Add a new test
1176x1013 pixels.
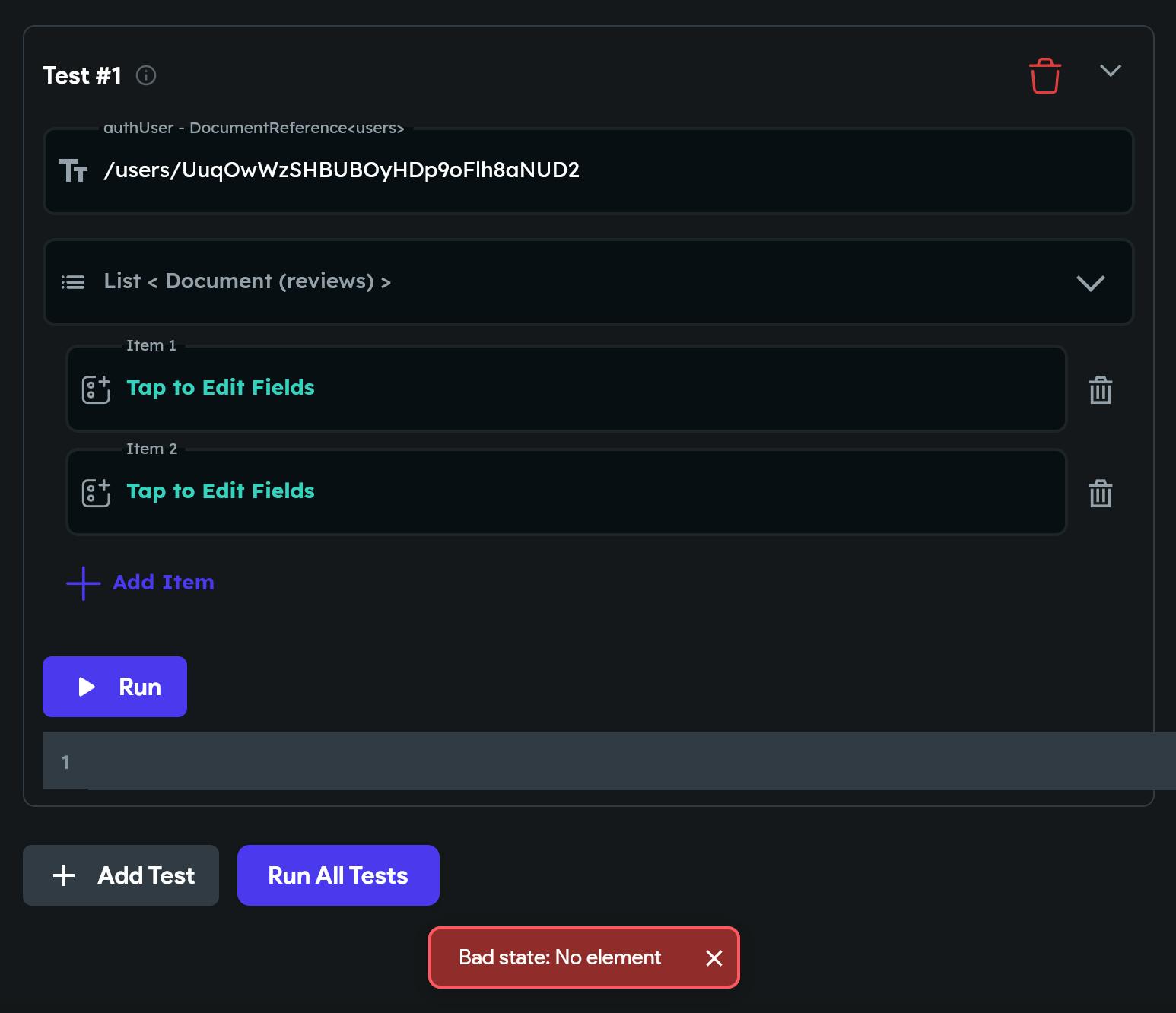pos(121,875)
